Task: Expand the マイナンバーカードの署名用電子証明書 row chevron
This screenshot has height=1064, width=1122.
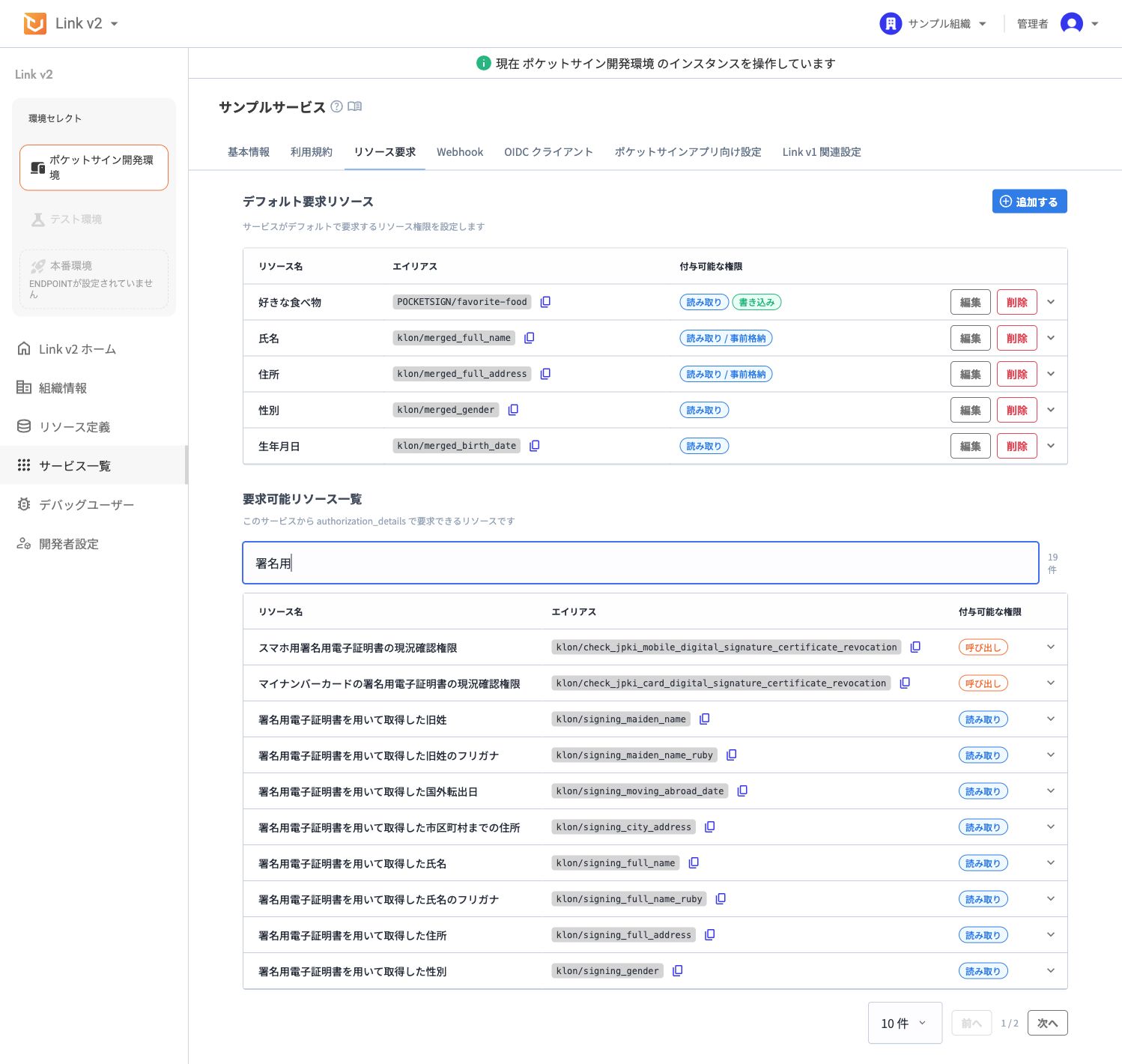Action: coord(1051,683)
